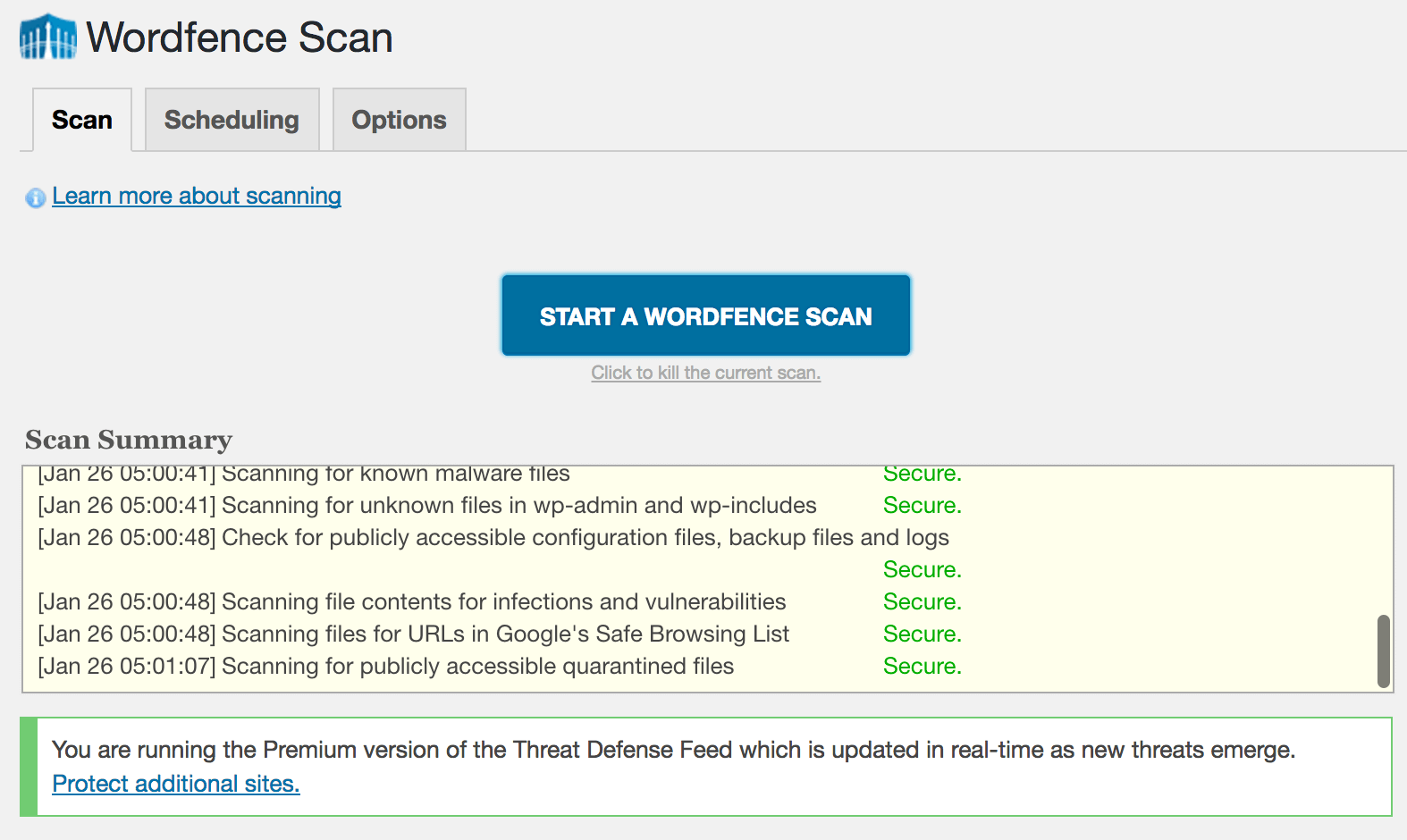Switch to the Scan tab
This screenshot has width=1407, height=840.
(x=82, y=120)
